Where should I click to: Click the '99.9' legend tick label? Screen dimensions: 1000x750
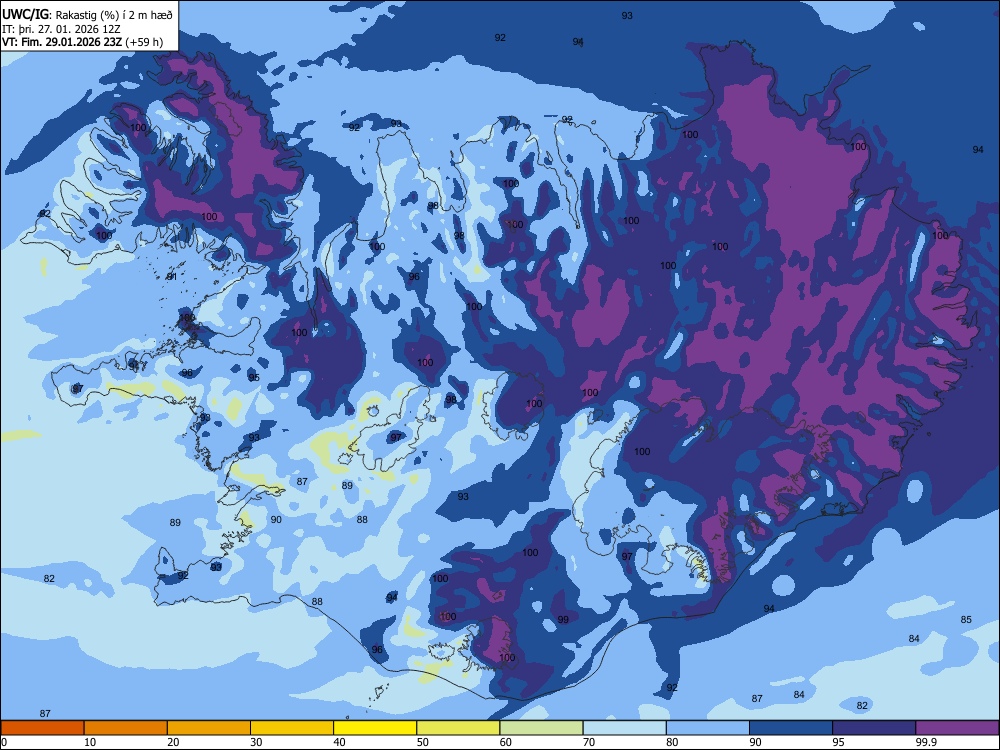926,742
